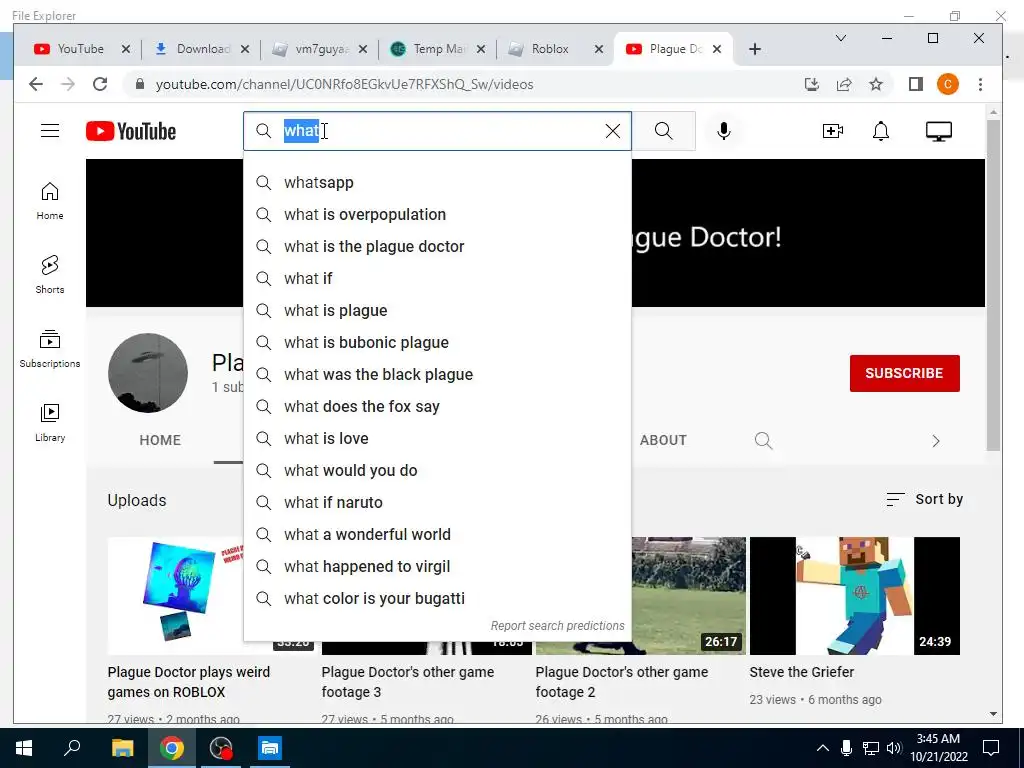Select 'what is overpopulation' suggestion
Viewport: 1024px width, 768px height.
click(437, 214)
